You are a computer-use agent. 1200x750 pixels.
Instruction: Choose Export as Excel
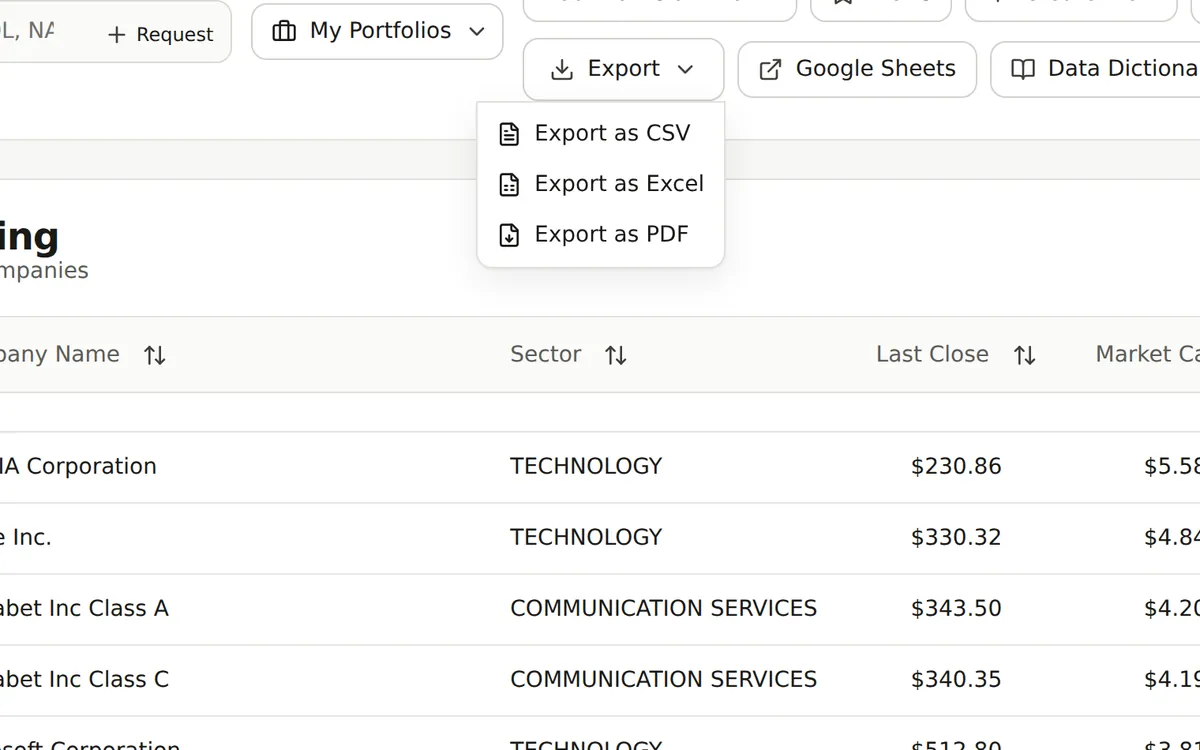coord(601,184)
